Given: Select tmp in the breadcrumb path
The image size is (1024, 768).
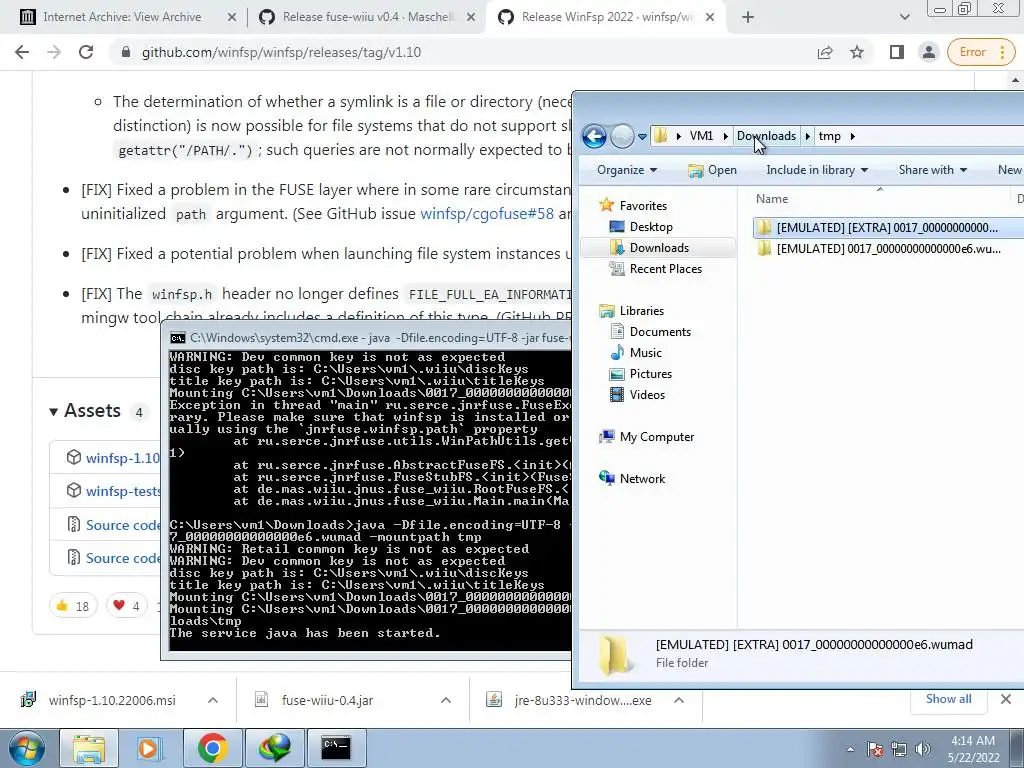Looking at the screenshot, I should pyautogui.click(x=829, y=136).
